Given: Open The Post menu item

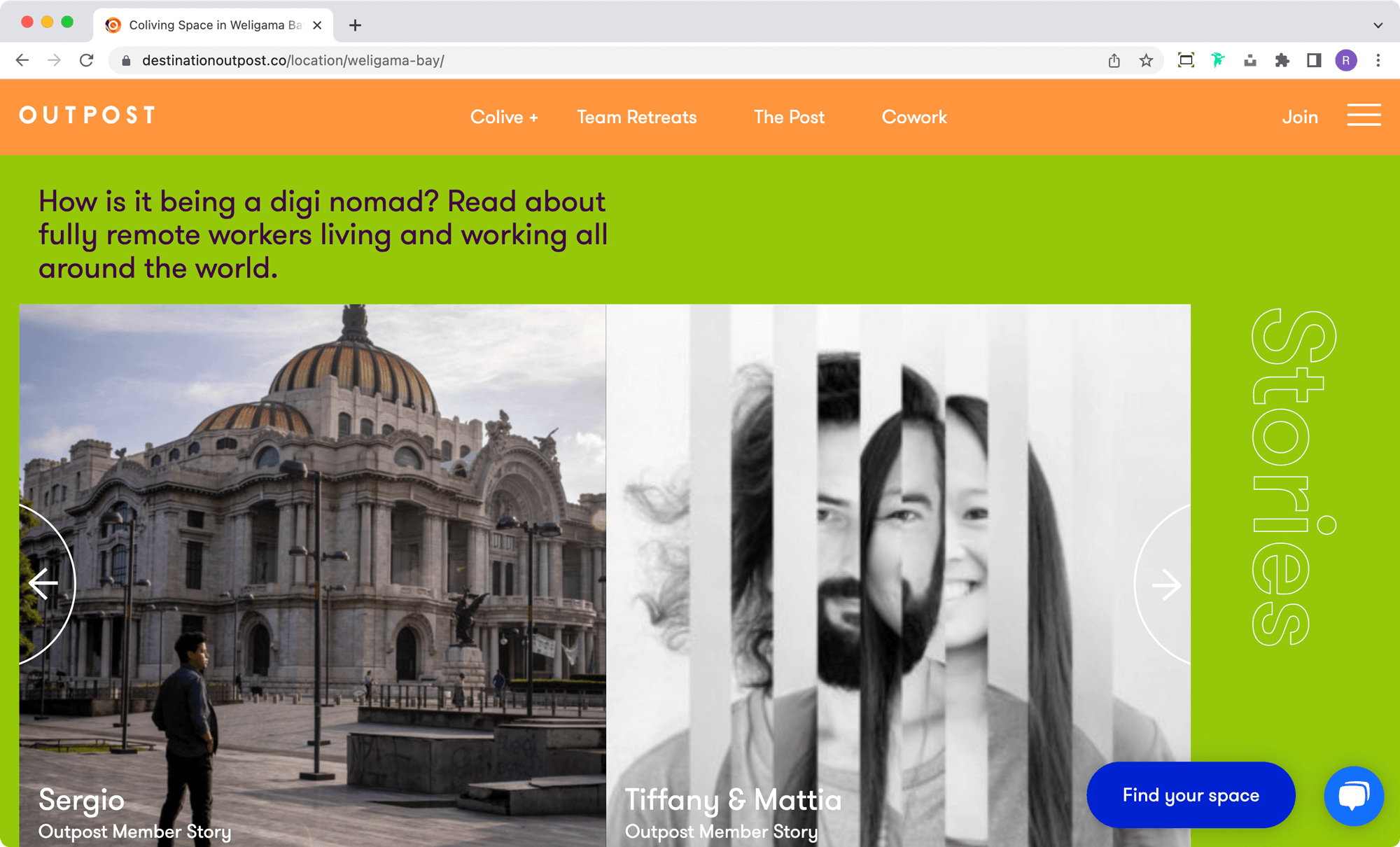Looking at the screenshot, I should [789, 117].
